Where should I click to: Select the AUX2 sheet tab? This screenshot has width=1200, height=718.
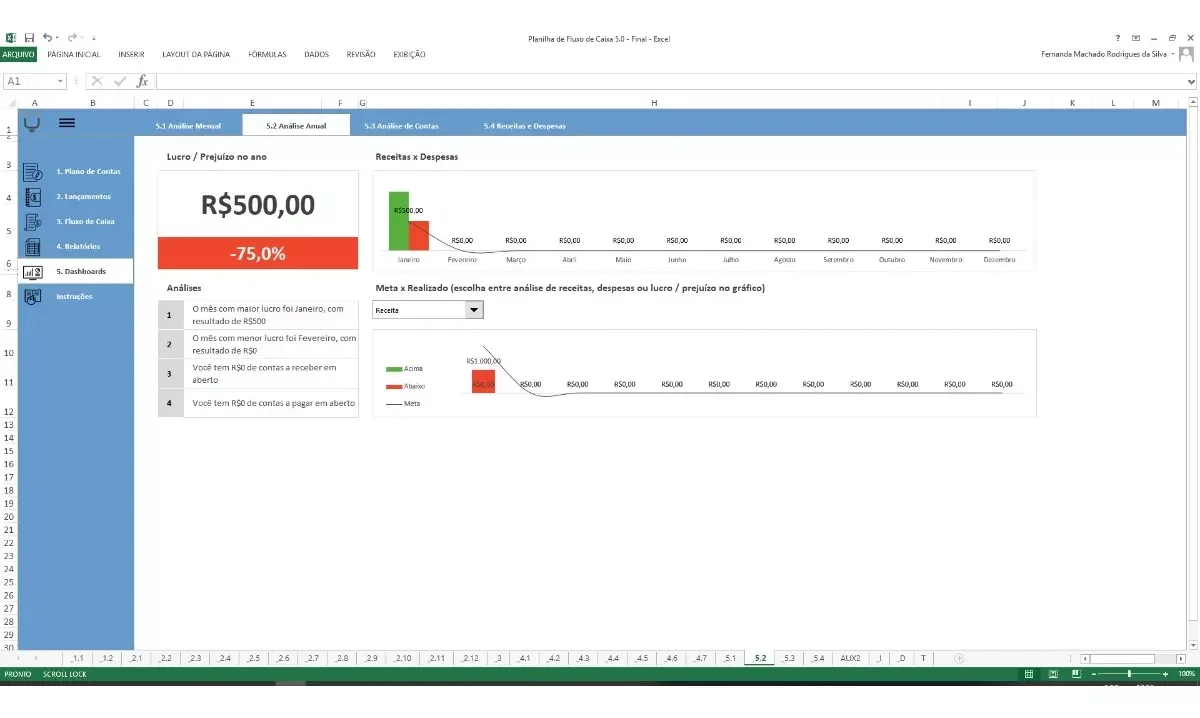click(x=850, y=658)
